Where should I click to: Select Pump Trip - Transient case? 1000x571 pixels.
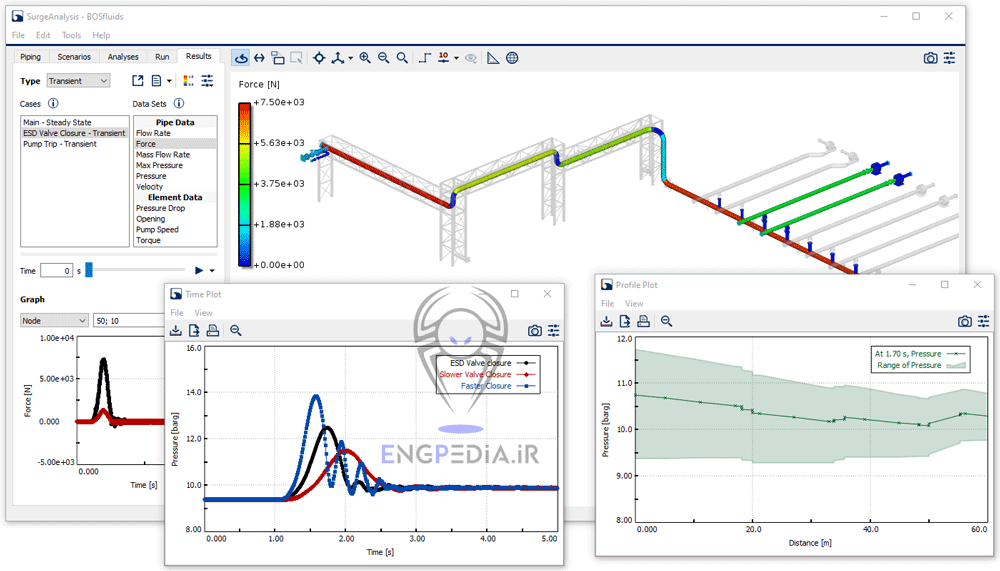click(x=75, y=144)
